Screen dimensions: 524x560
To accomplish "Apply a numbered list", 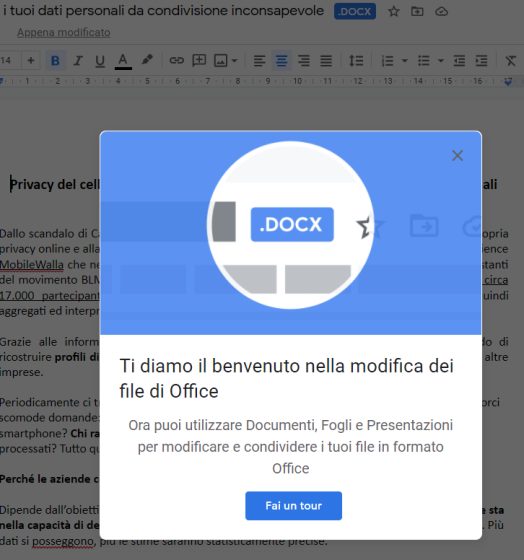I will (387, 60).
